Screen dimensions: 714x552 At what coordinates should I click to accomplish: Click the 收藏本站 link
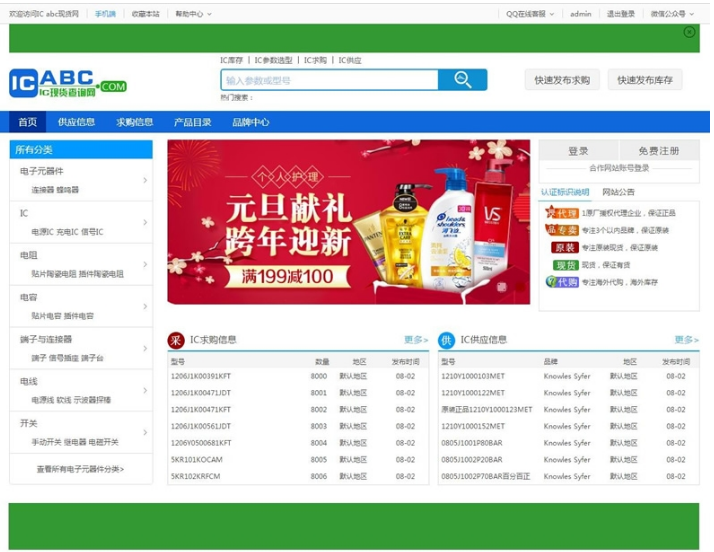146,14
